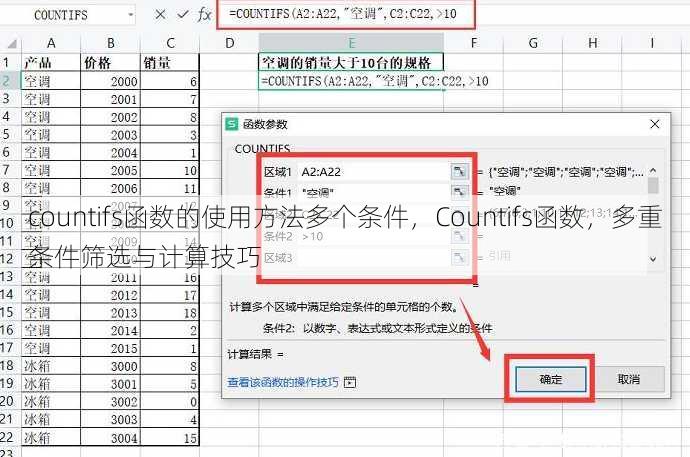Click header cell 销量
The height and width of the screenshot is (457, 690).
pyautogui.click(x=170, y=63)
